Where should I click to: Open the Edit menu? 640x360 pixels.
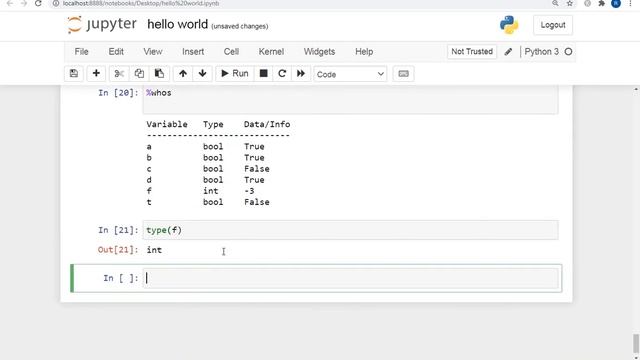pos(116,51)
